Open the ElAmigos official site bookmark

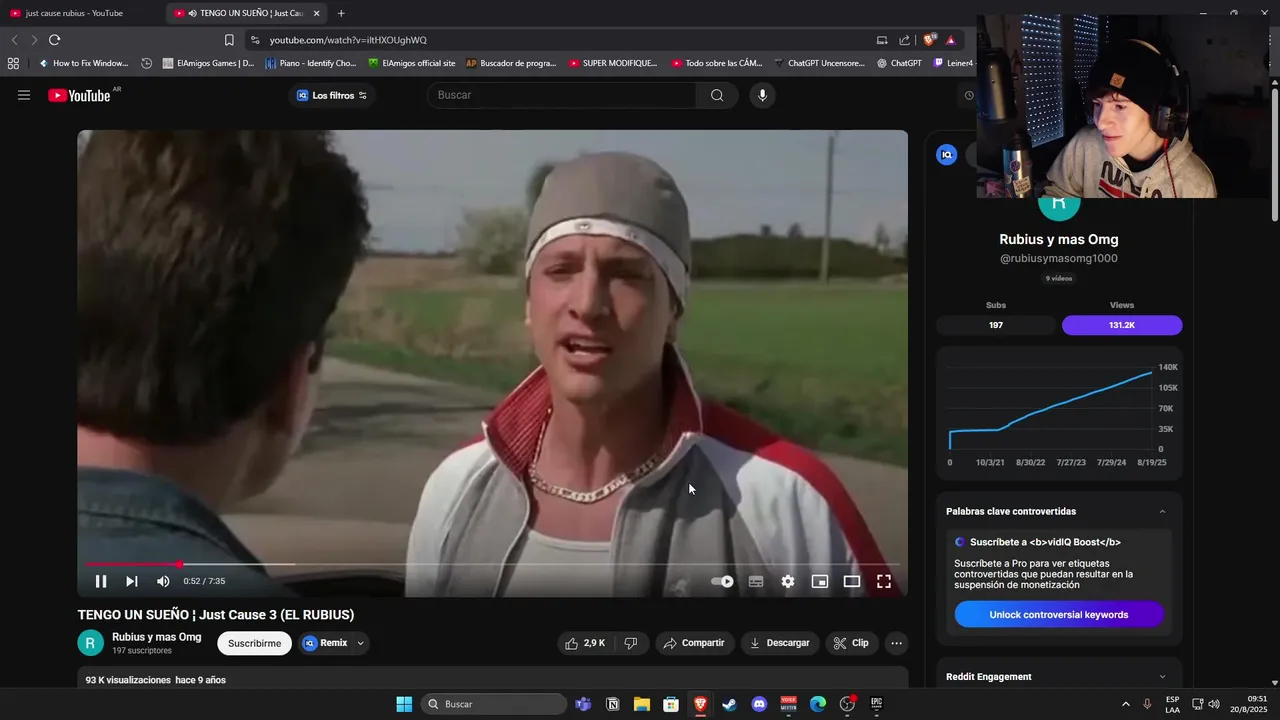411,63
